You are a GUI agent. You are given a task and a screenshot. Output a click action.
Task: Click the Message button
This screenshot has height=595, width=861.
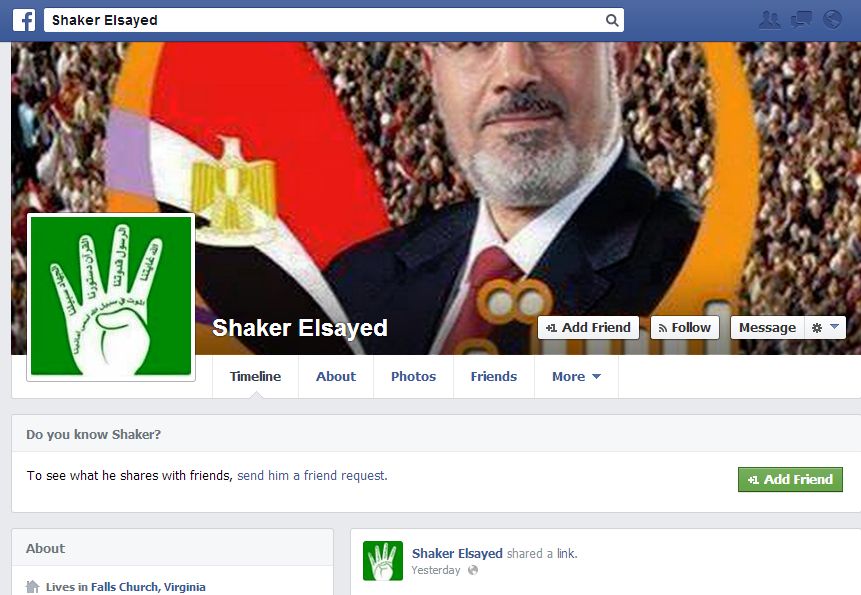coord(767,328)
